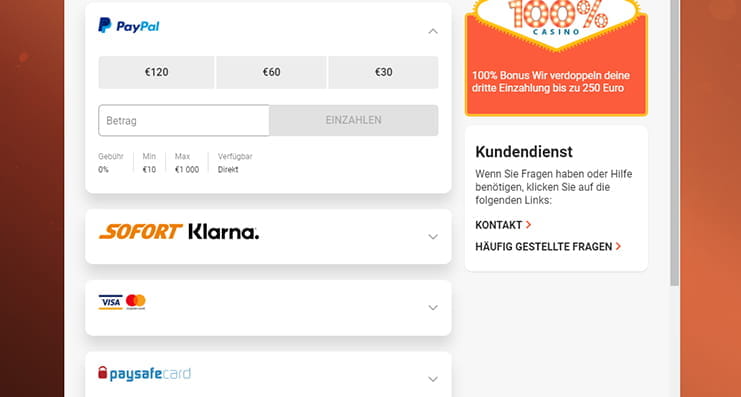Focus the Betrag amount input field

184,121
